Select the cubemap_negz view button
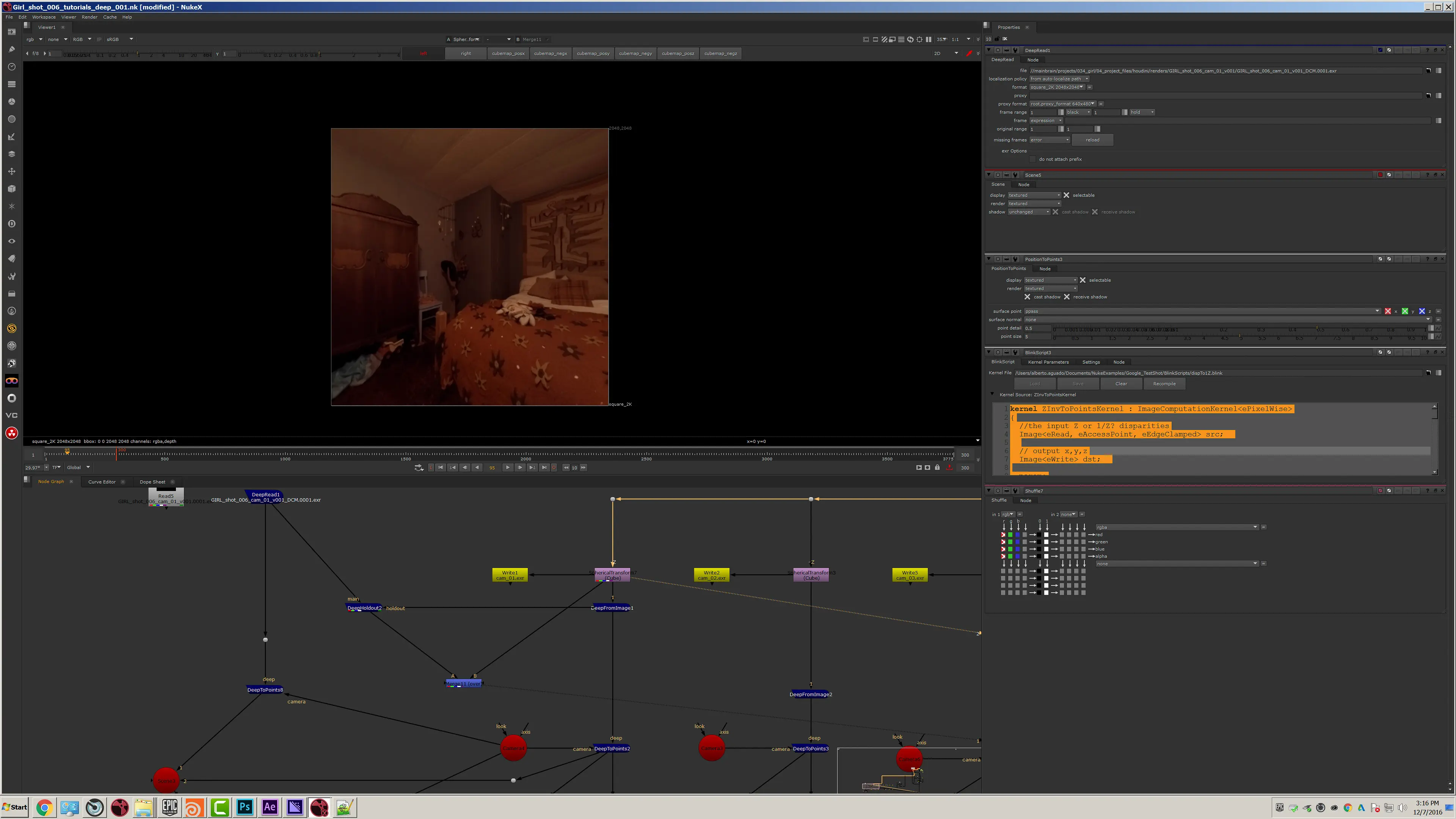This screenshot has width=1456, height=819. click(x=720, y=53)
